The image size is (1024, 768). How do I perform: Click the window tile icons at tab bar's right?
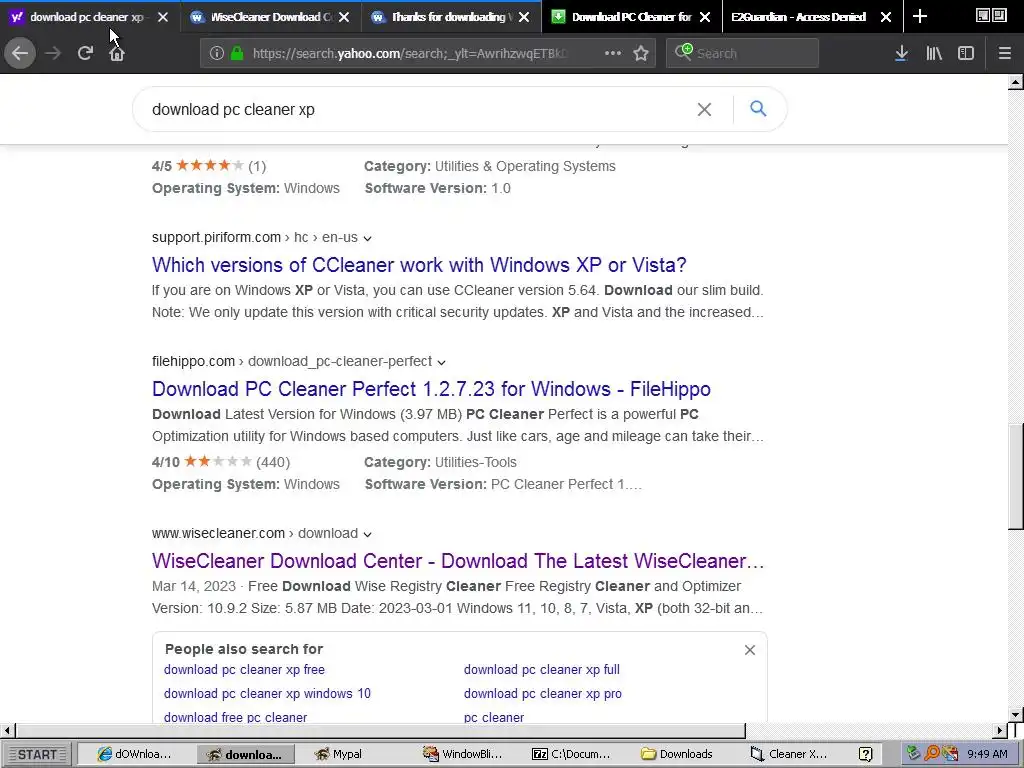[x=991, y=16]
